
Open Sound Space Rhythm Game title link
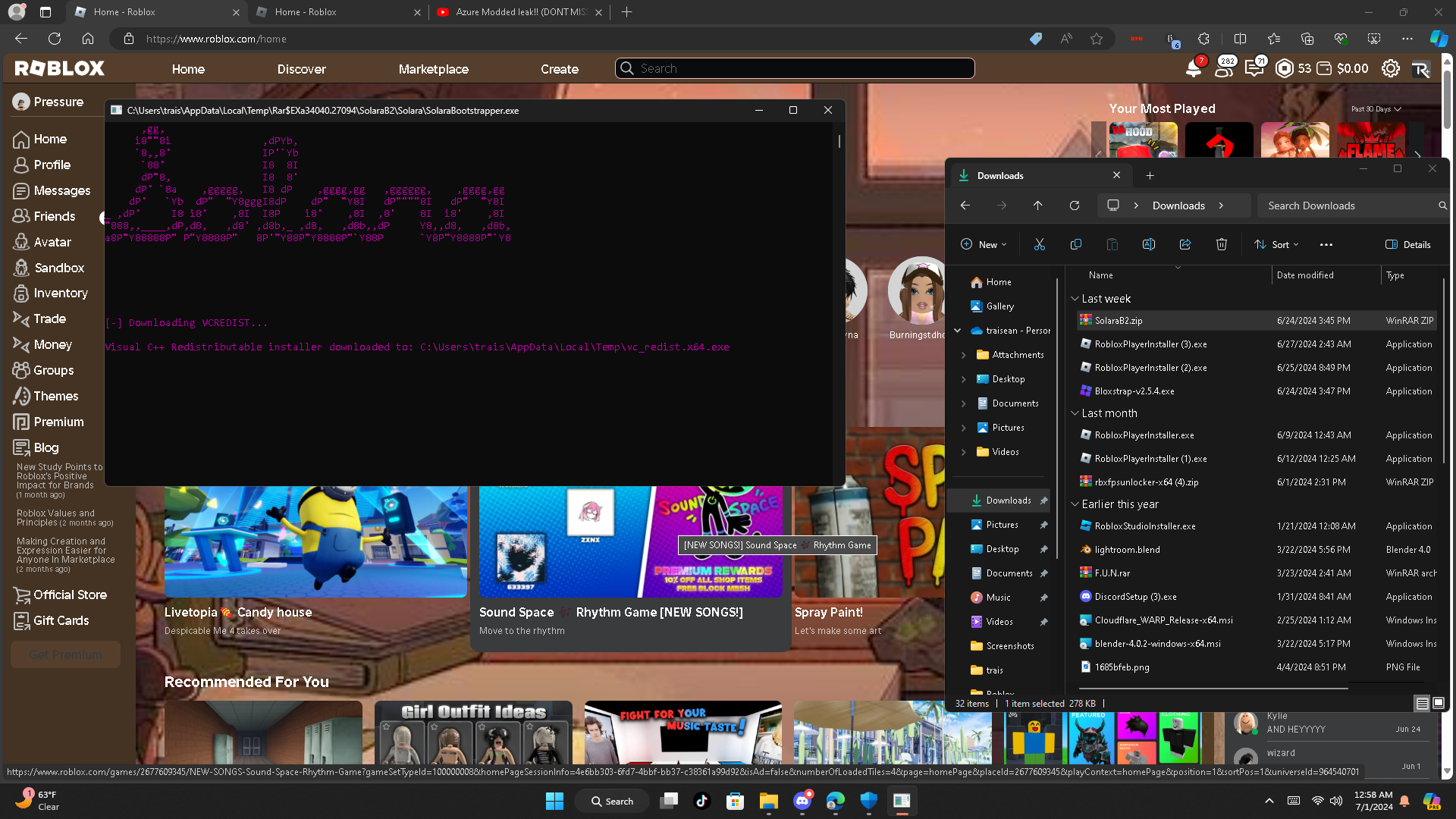611,612
